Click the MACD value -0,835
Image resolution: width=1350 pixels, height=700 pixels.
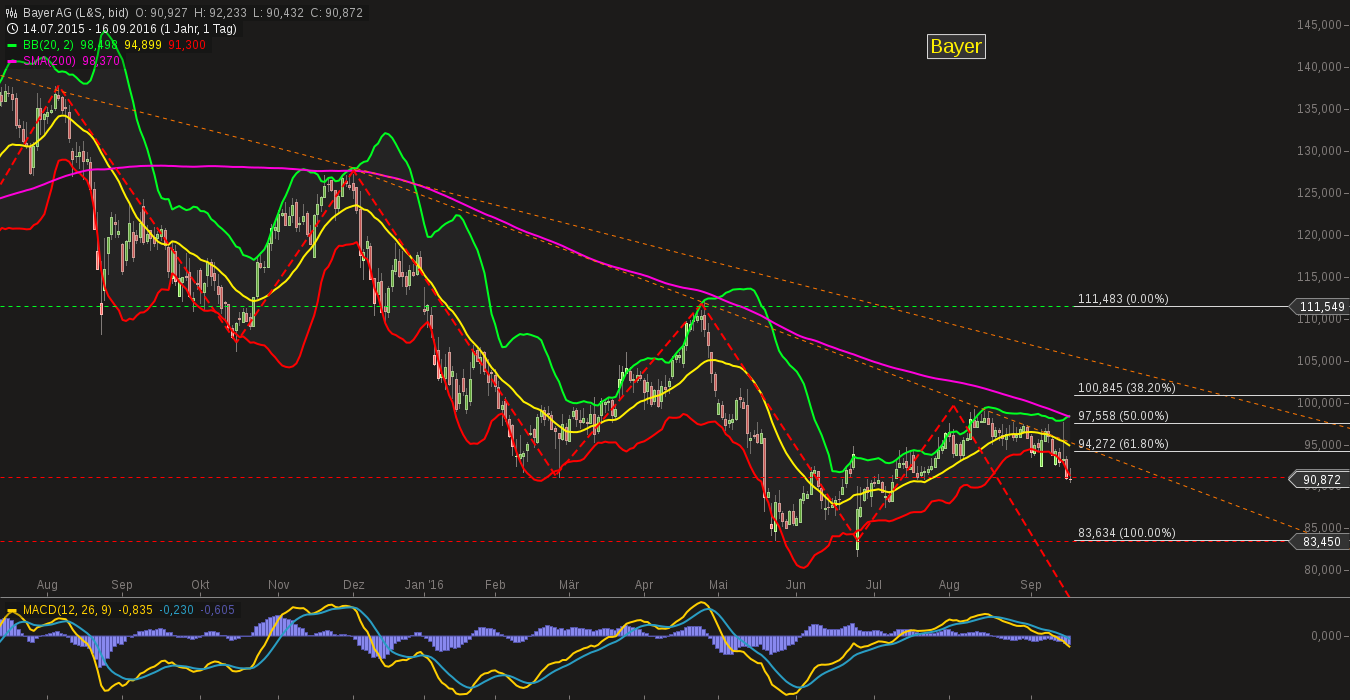tap(135, 610)
